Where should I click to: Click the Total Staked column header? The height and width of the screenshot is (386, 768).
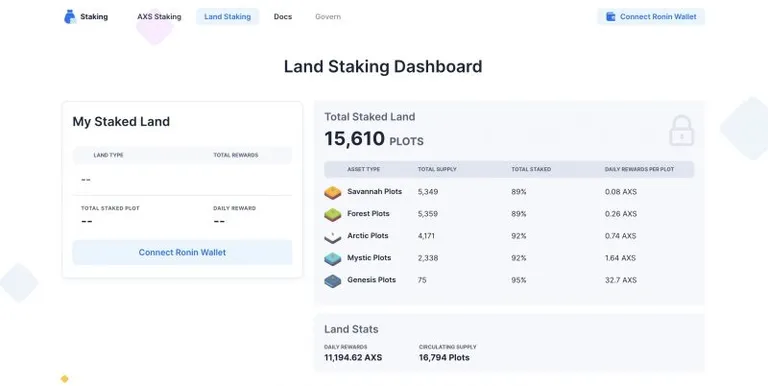531,169
